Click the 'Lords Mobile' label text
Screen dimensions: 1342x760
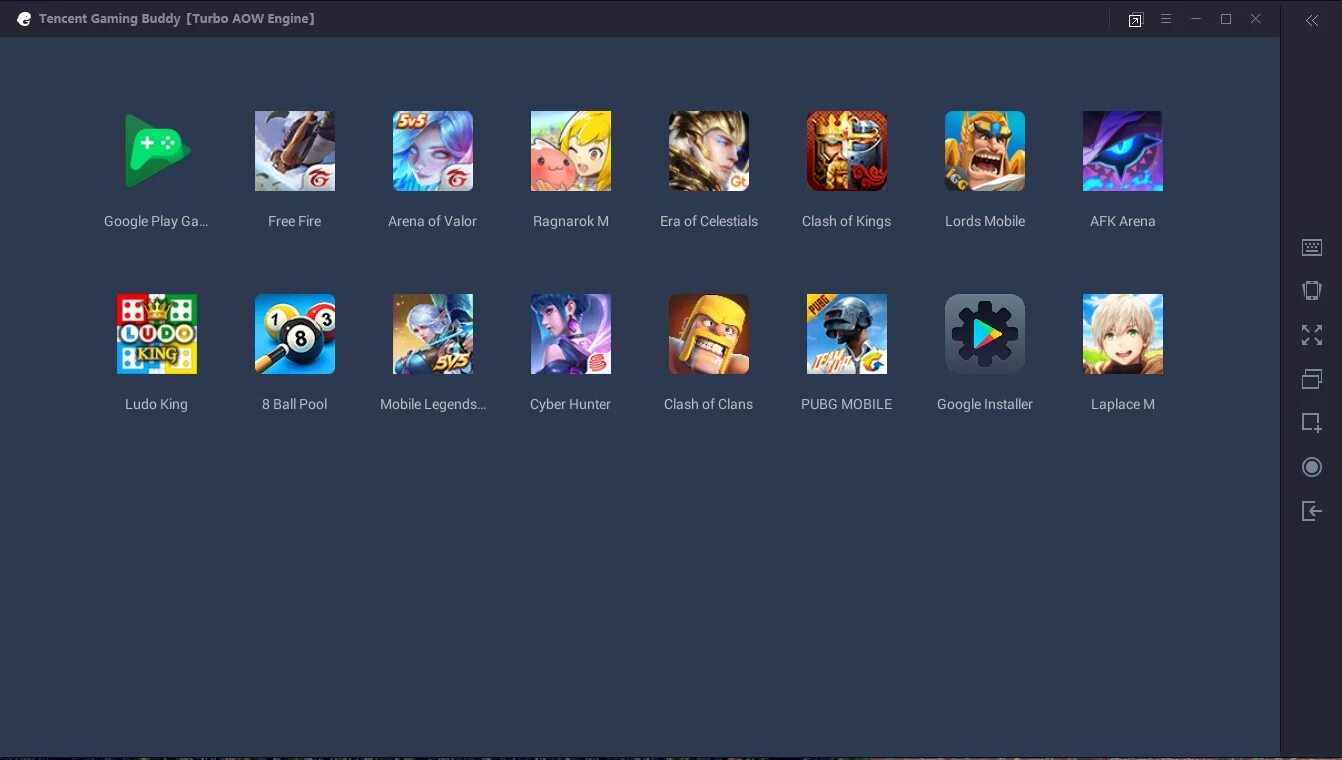[985, 221]
